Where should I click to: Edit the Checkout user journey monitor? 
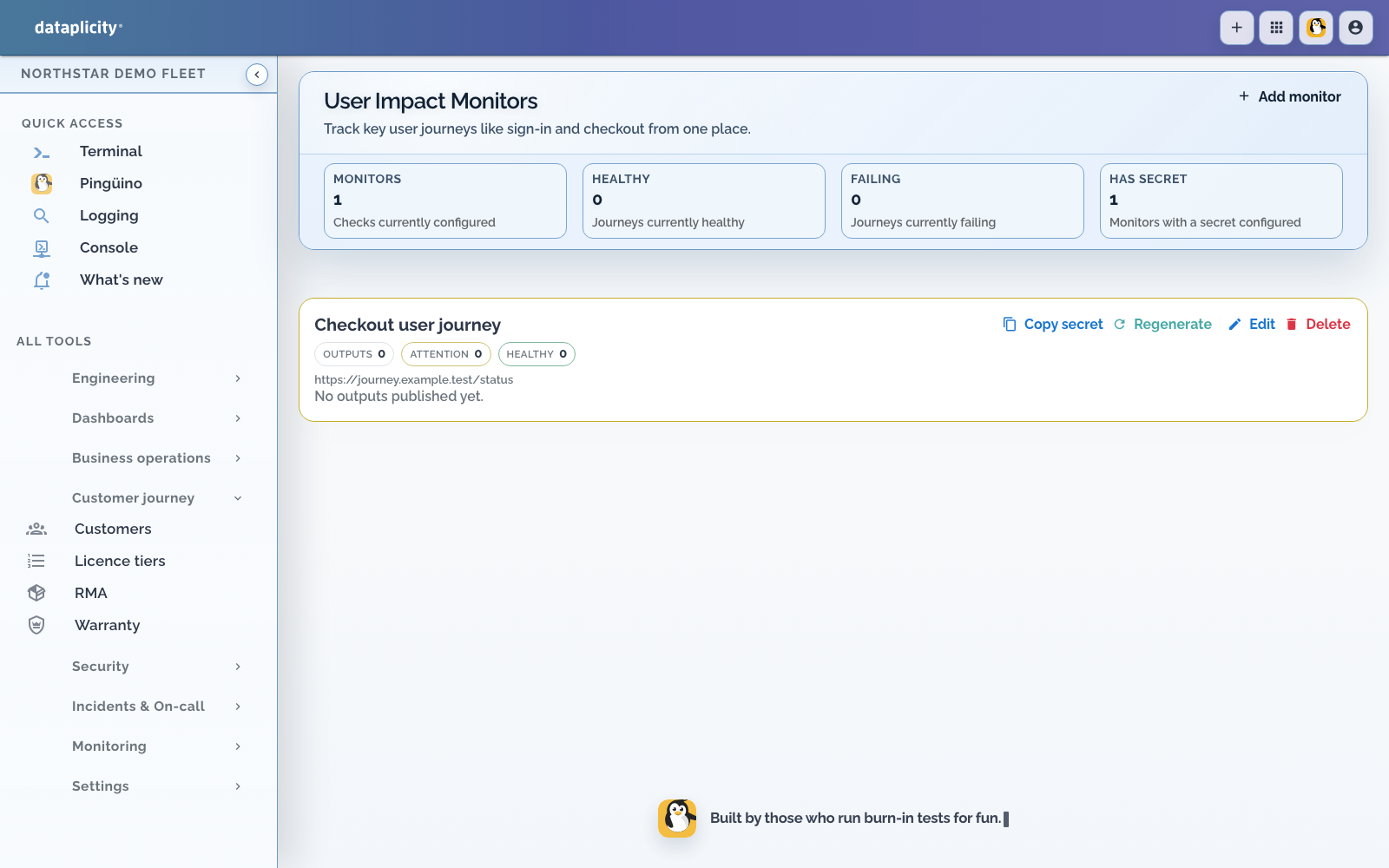tap(1252, 324)
